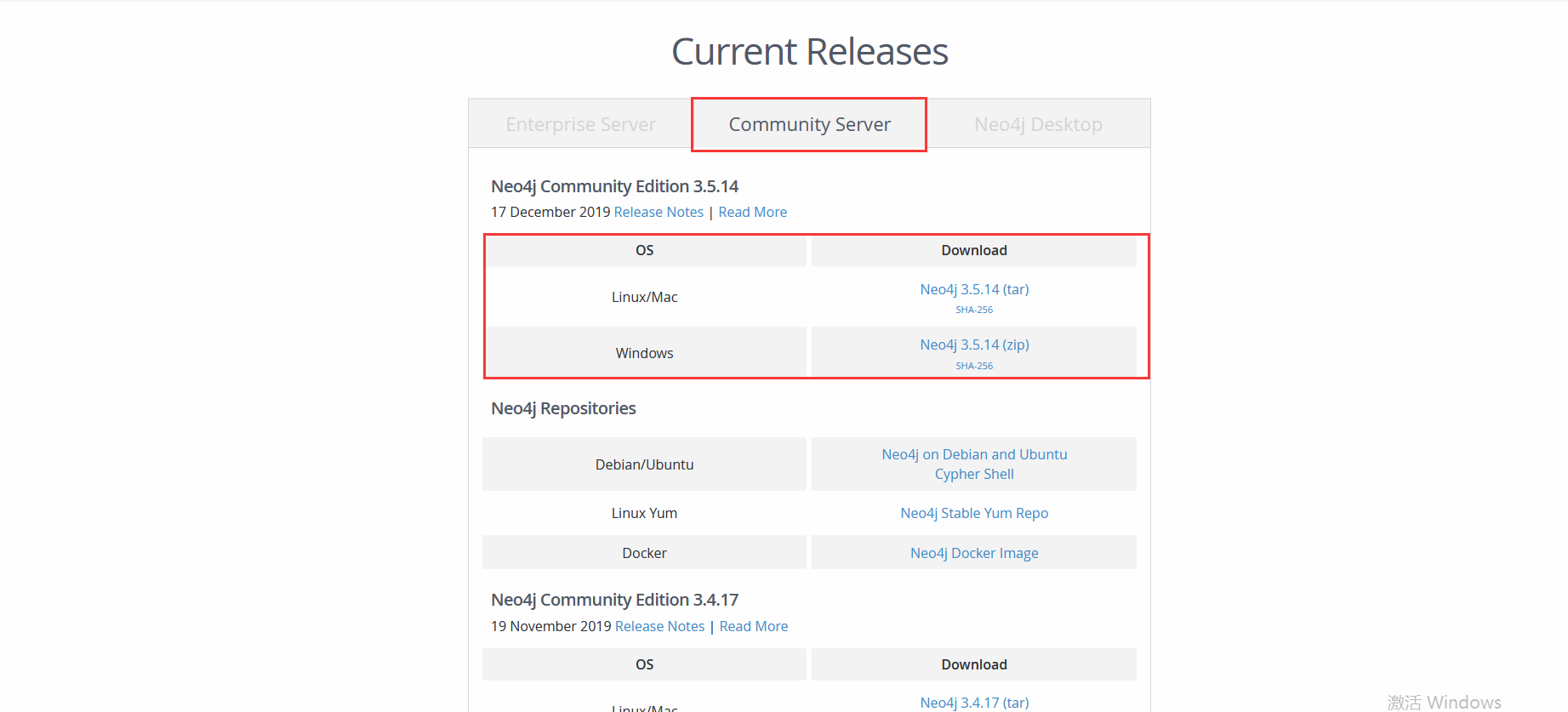
Task: Open Neo4j on Debian and Ubuntu link
Action: pyautogui.click(x=974, y=454)
